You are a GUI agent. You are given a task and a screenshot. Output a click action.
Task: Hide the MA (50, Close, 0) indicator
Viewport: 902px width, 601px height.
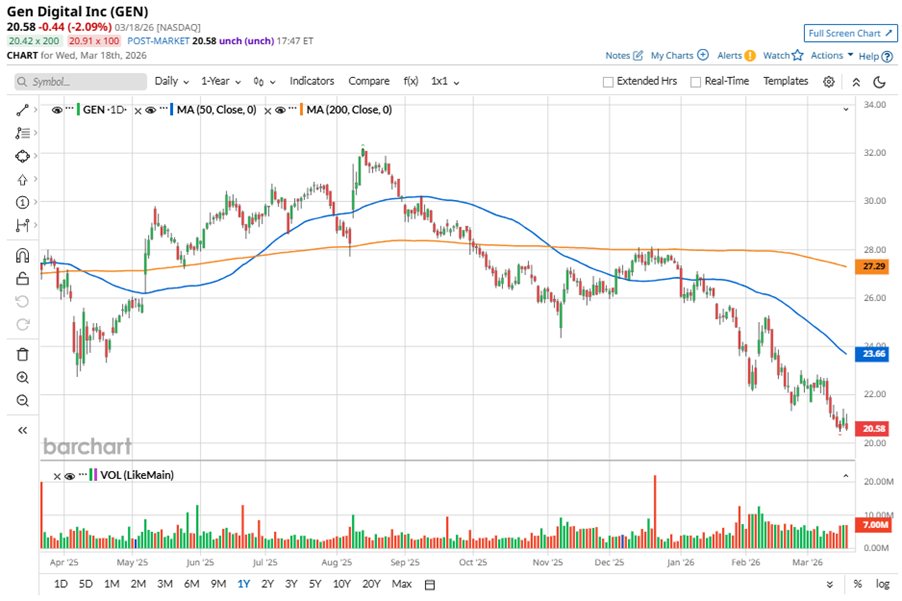149,110
